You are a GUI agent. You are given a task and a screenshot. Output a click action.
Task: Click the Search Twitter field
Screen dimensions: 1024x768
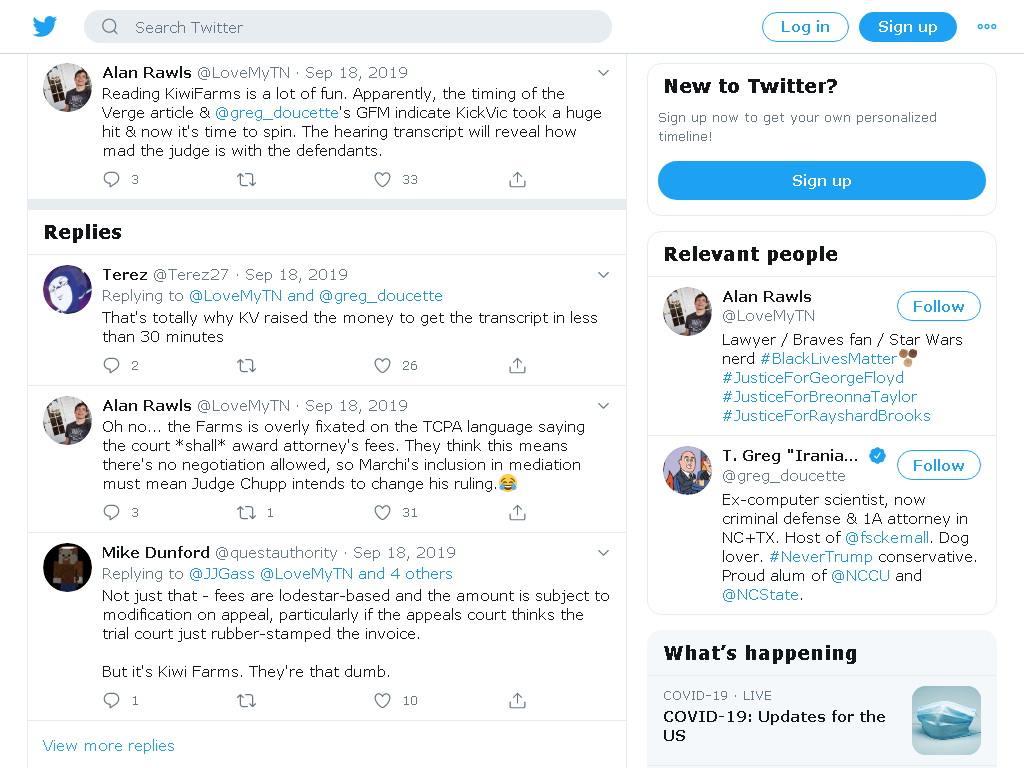[347, 27]
